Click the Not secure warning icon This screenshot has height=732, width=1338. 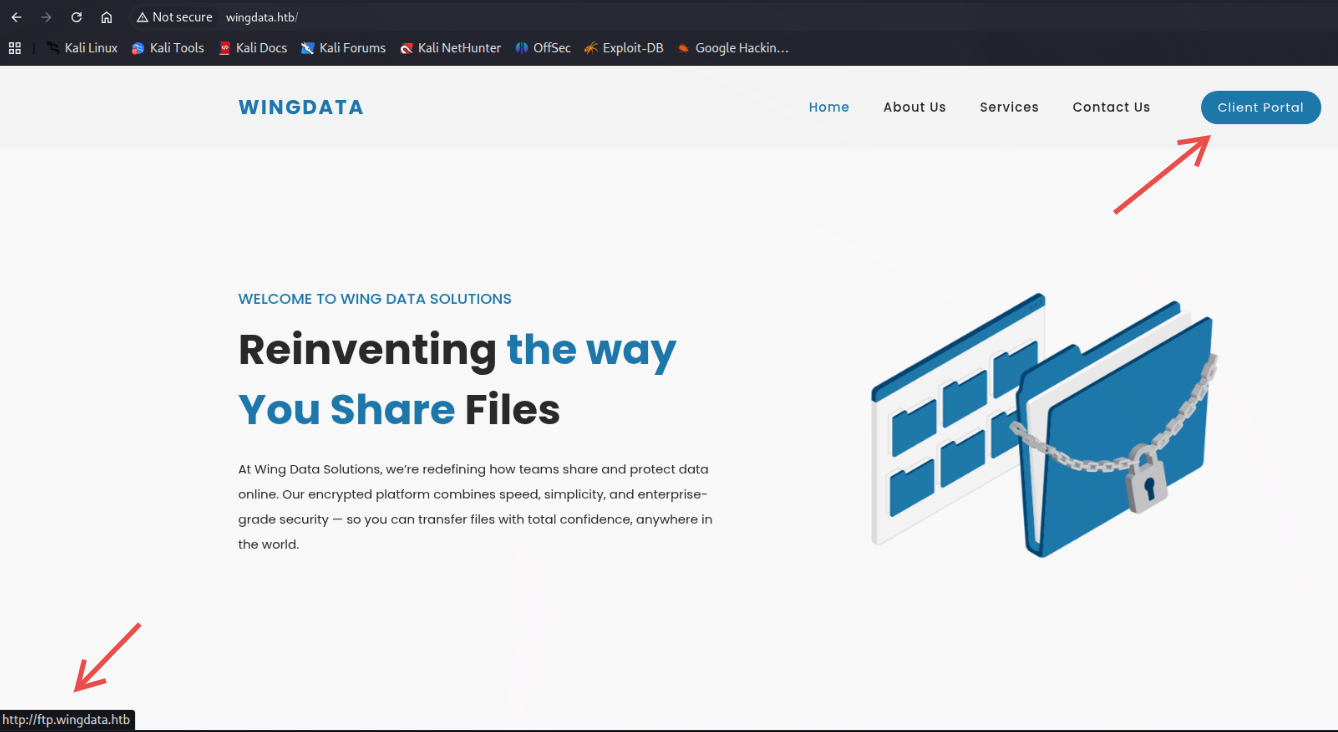(142, 17)
